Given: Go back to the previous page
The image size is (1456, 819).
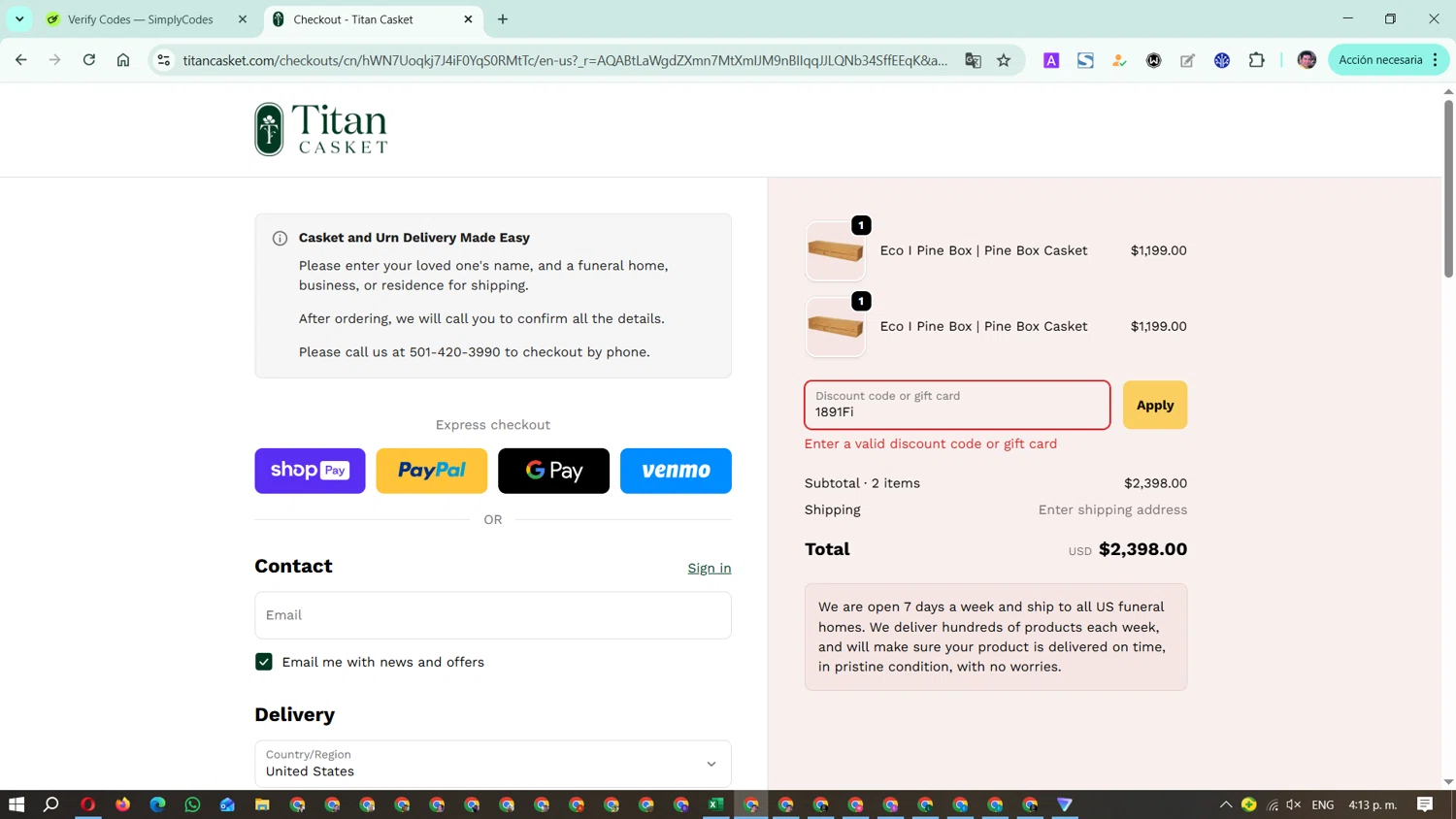Looking at the screenshot, I should pos(20,60).
